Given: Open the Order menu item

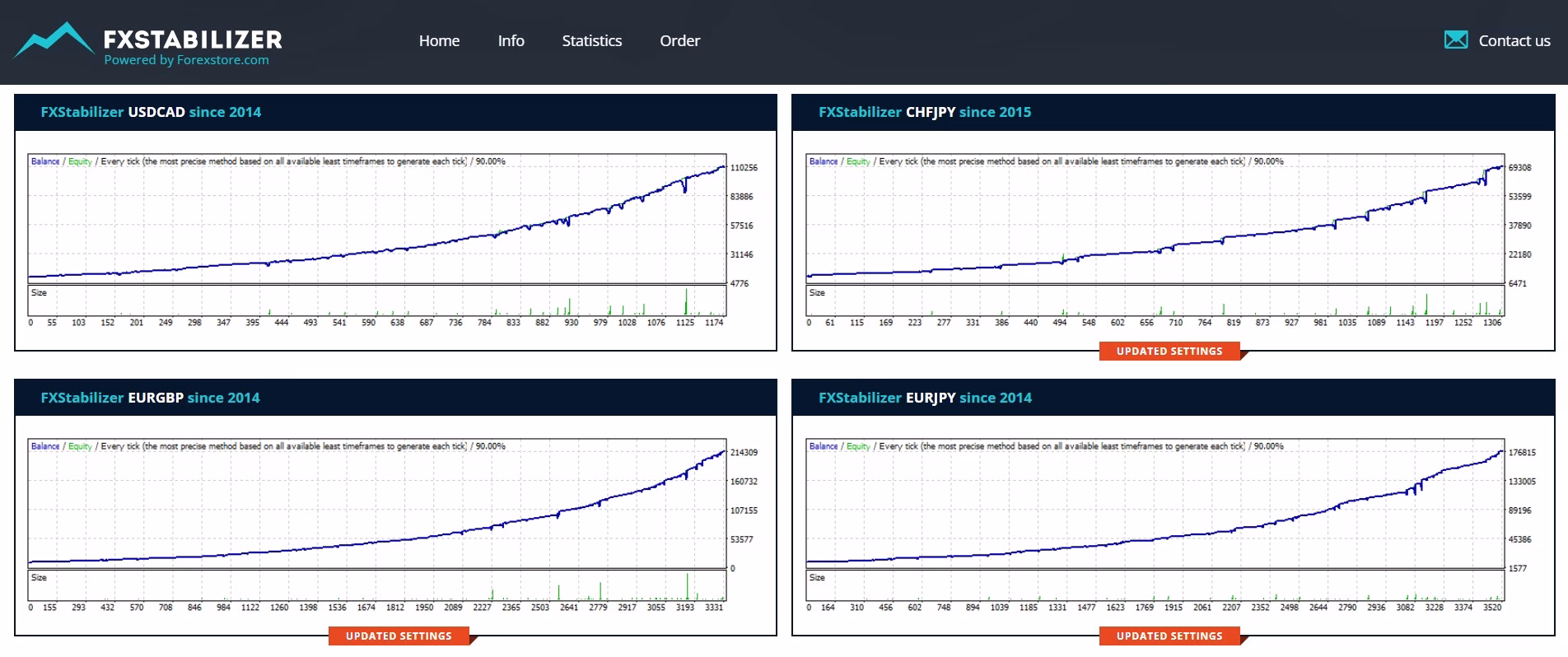Looking at the screenshot, I should click(x=679, y=40).
